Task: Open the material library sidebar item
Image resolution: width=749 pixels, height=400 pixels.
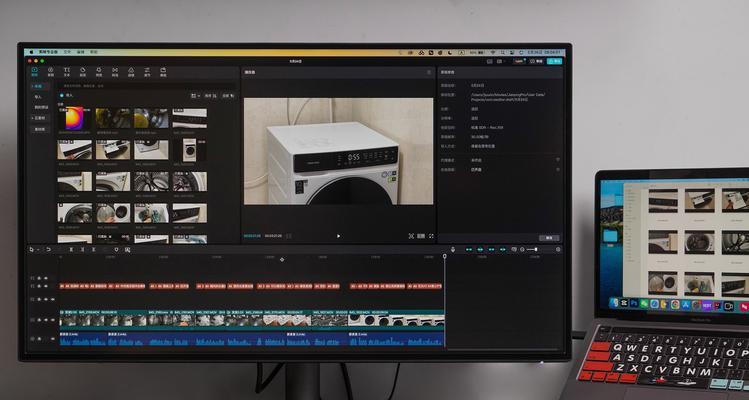Action: pyautogui.click(x=40, y=129)
